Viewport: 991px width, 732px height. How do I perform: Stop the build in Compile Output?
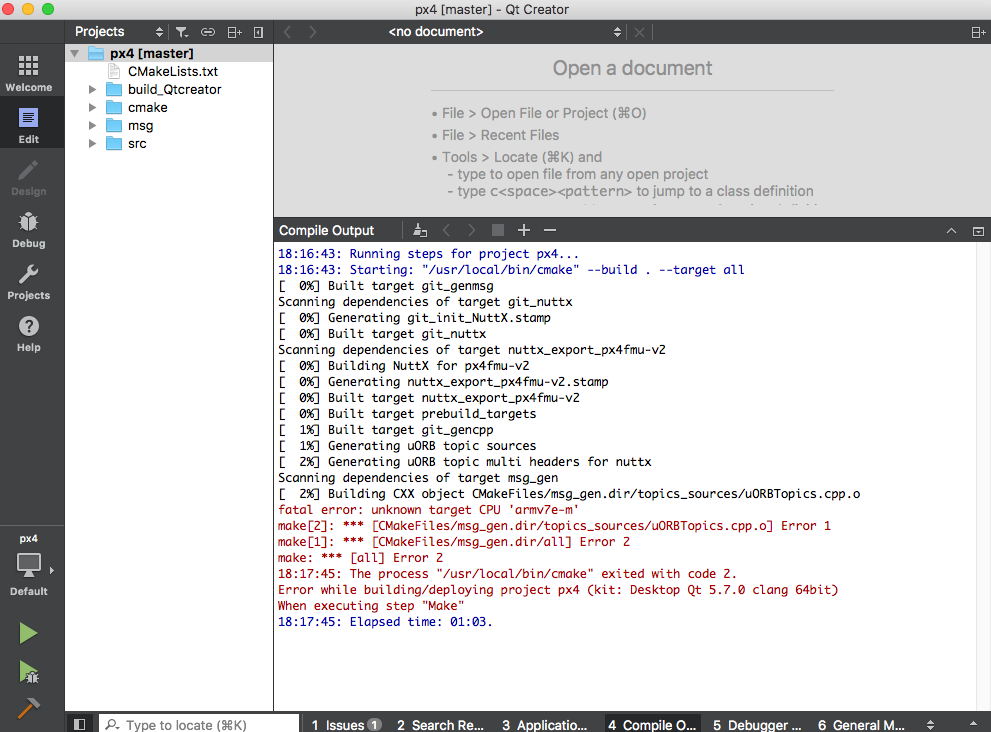coord(498,231)
